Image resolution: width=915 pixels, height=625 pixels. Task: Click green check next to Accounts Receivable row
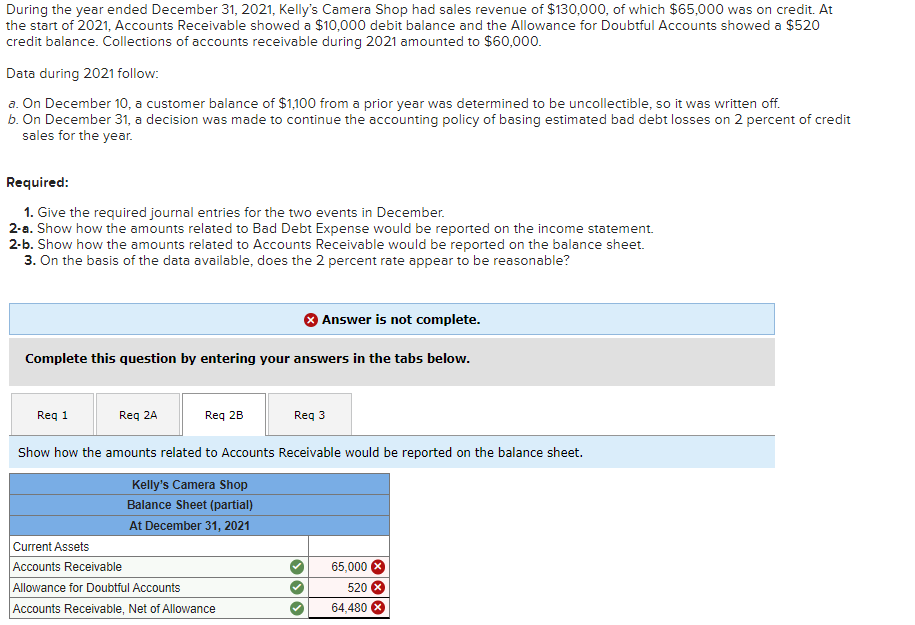297,567
